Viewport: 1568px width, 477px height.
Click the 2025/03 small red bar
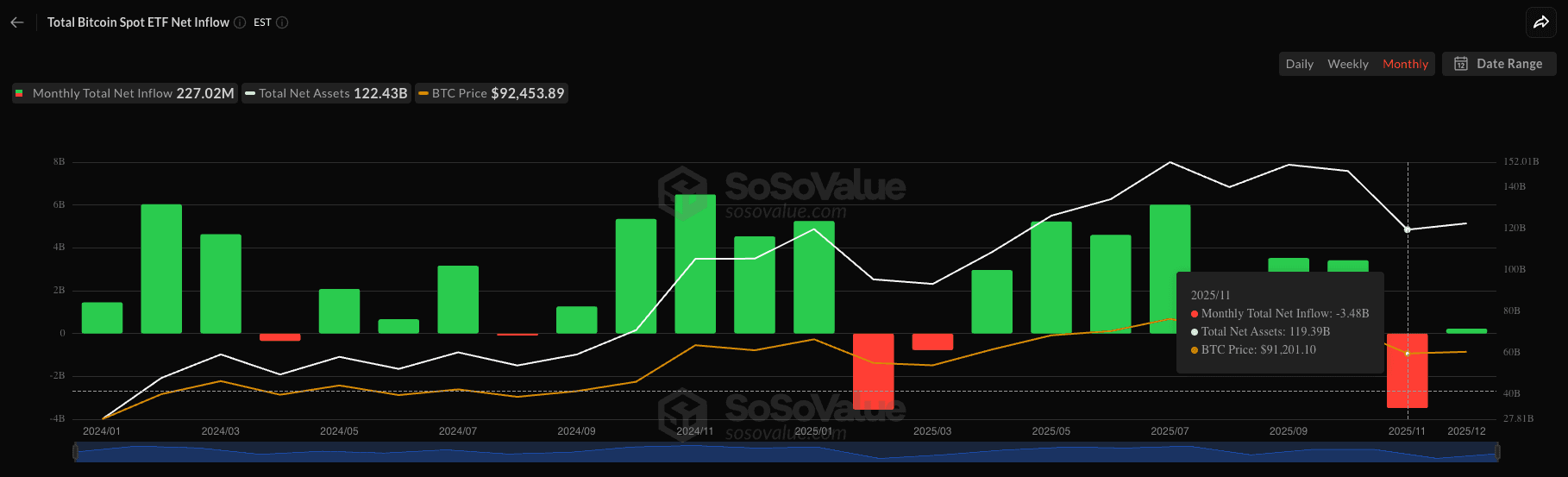(932, 342)
